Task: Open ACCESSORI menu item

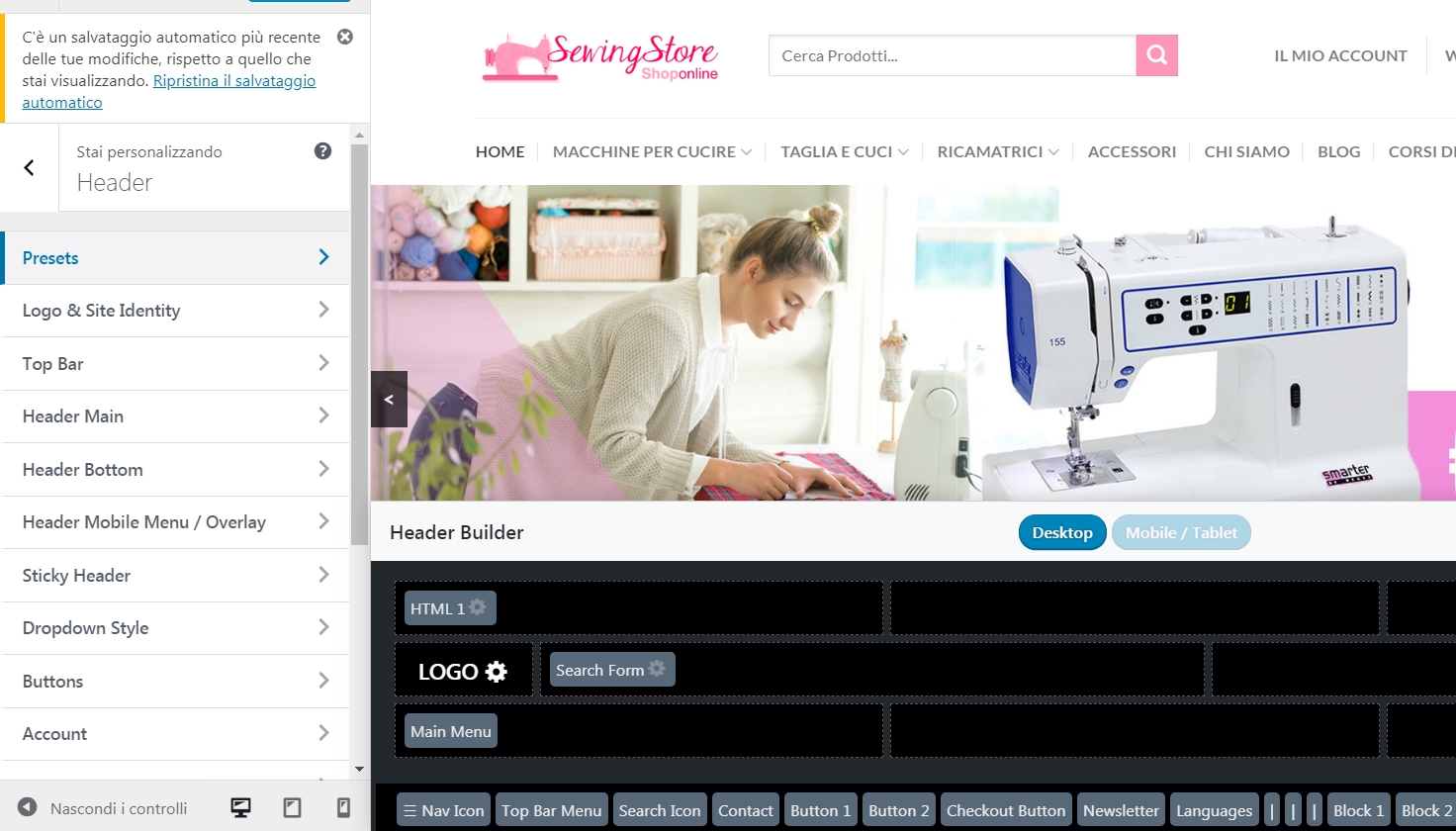Action: (x=1133, y=151)
